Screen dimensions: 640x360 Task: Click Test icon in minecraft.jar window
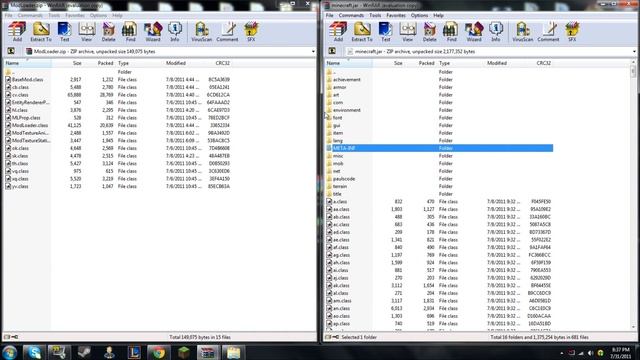pyautogui.click(x=385, y=32)
